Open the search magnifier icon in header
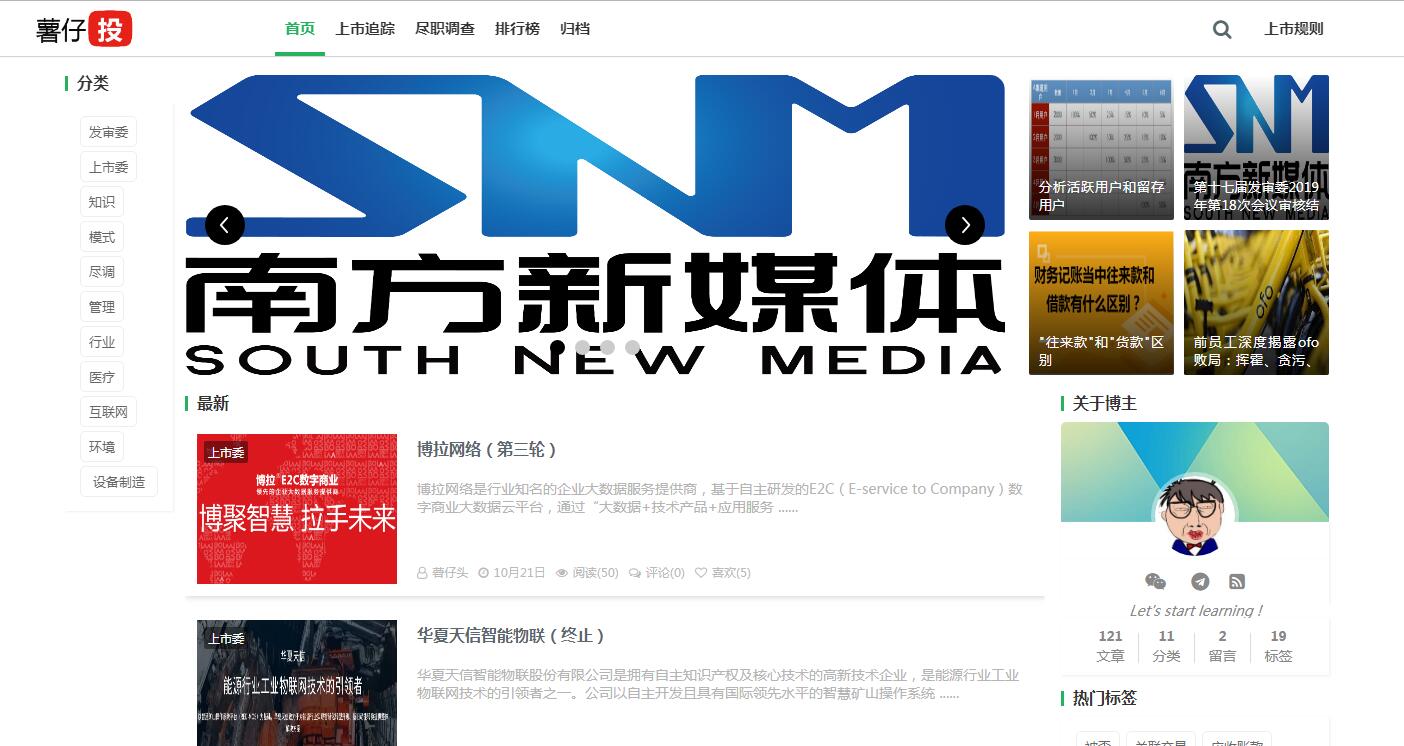This screenshot has height=746, width=1404. click(1222, 29)
